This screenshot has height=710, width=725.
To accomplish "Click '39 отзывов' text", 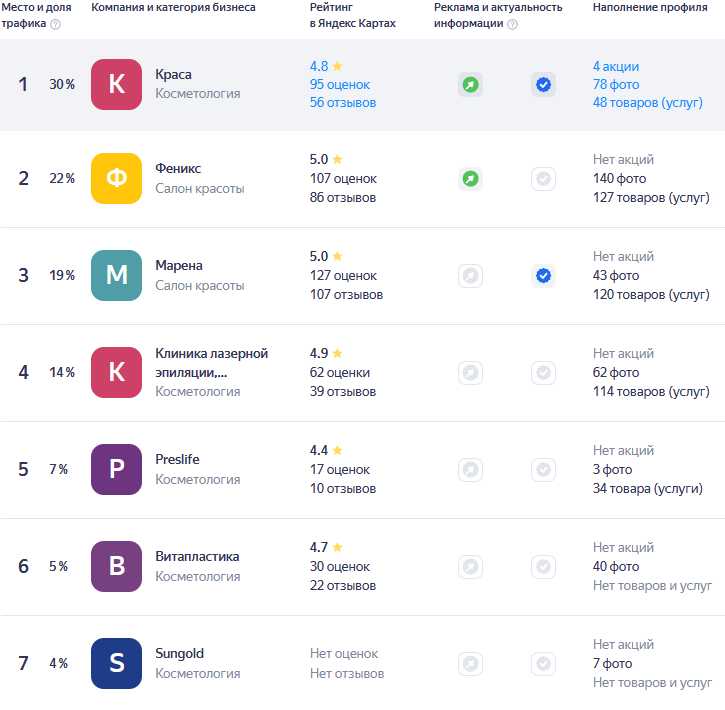I will pyautogui.click(x=343, y=392).
